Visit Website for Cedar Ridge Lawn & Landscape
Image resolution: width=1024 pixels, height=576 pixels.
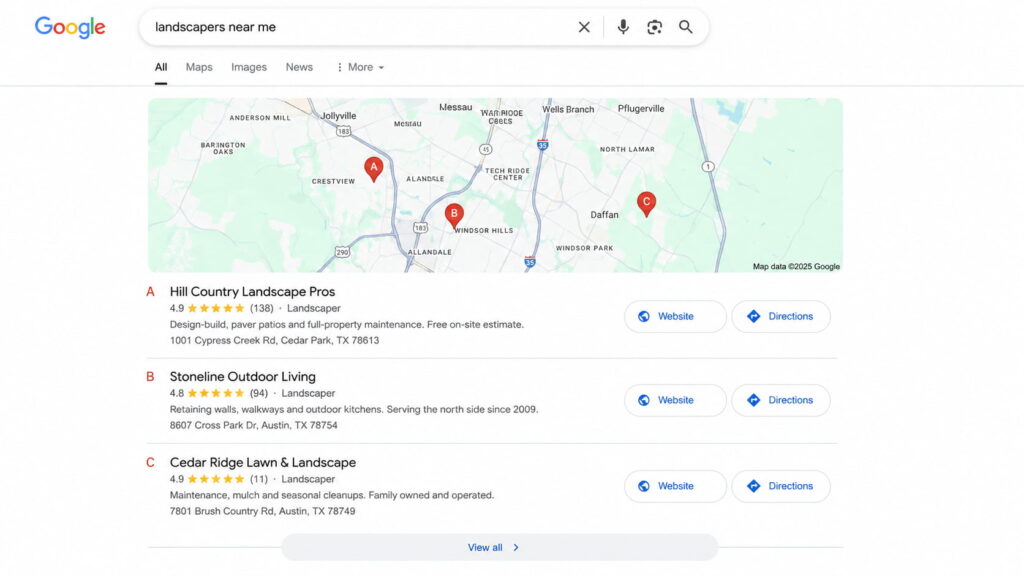coord(675,486)
